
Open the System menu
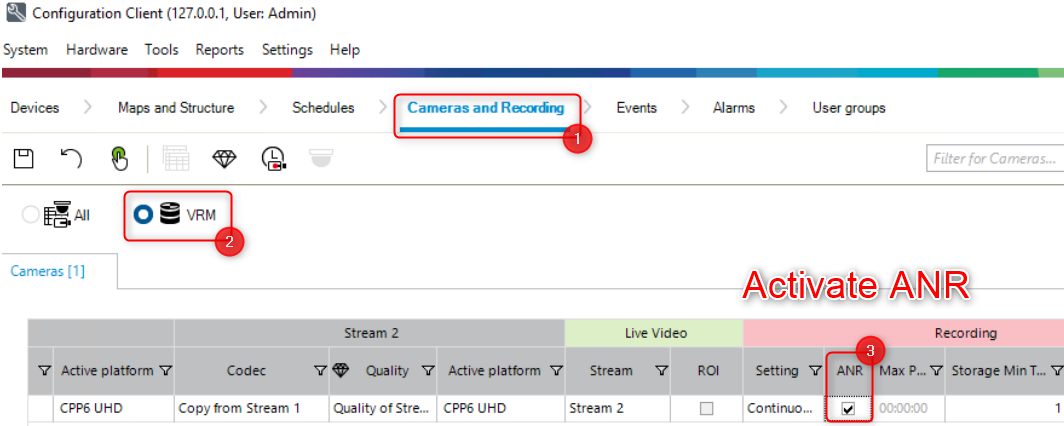coord(25,50)
